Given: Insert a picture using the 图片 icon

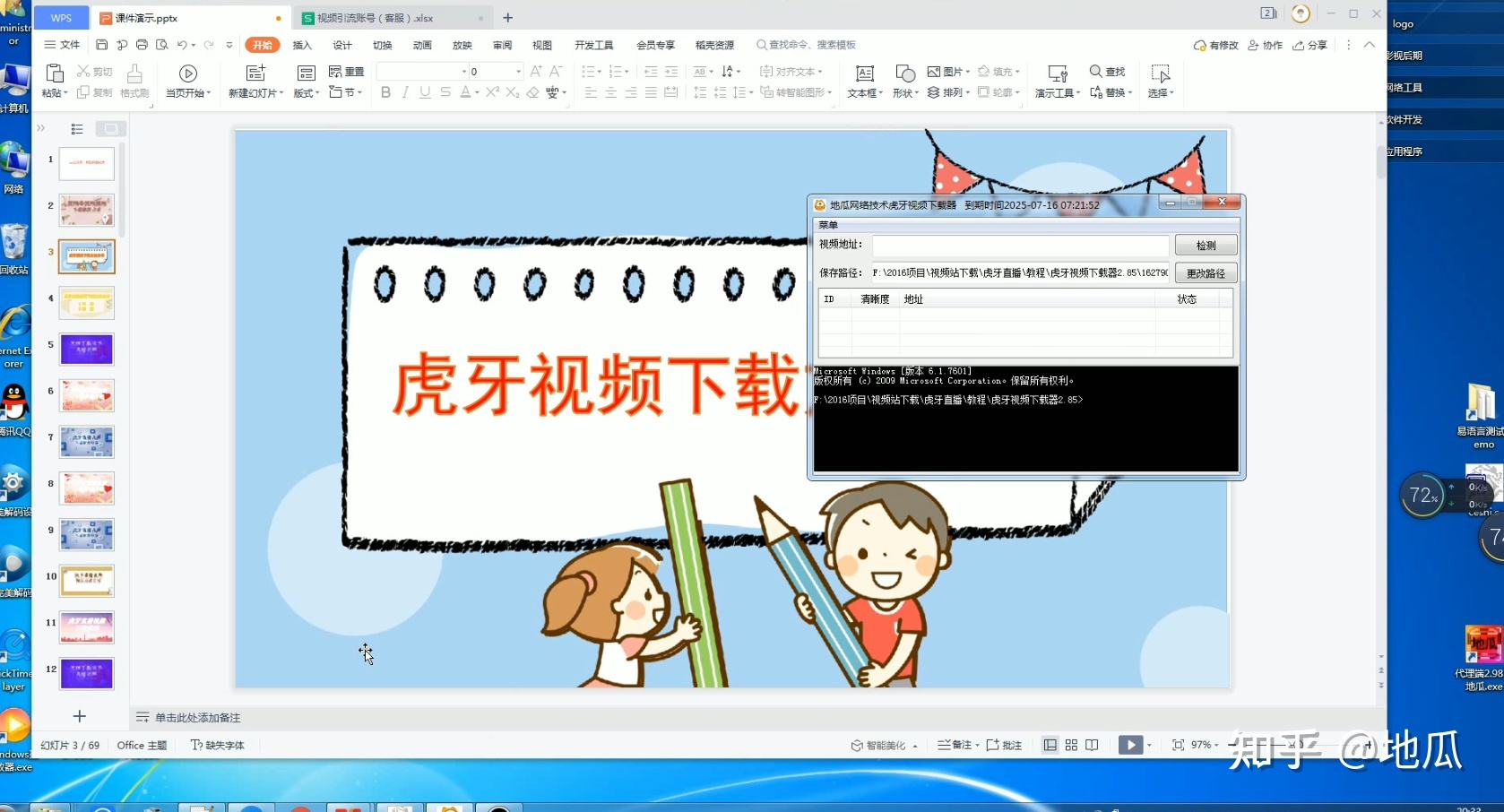Looking at the screenshot, I should click(x=947, y=72).
